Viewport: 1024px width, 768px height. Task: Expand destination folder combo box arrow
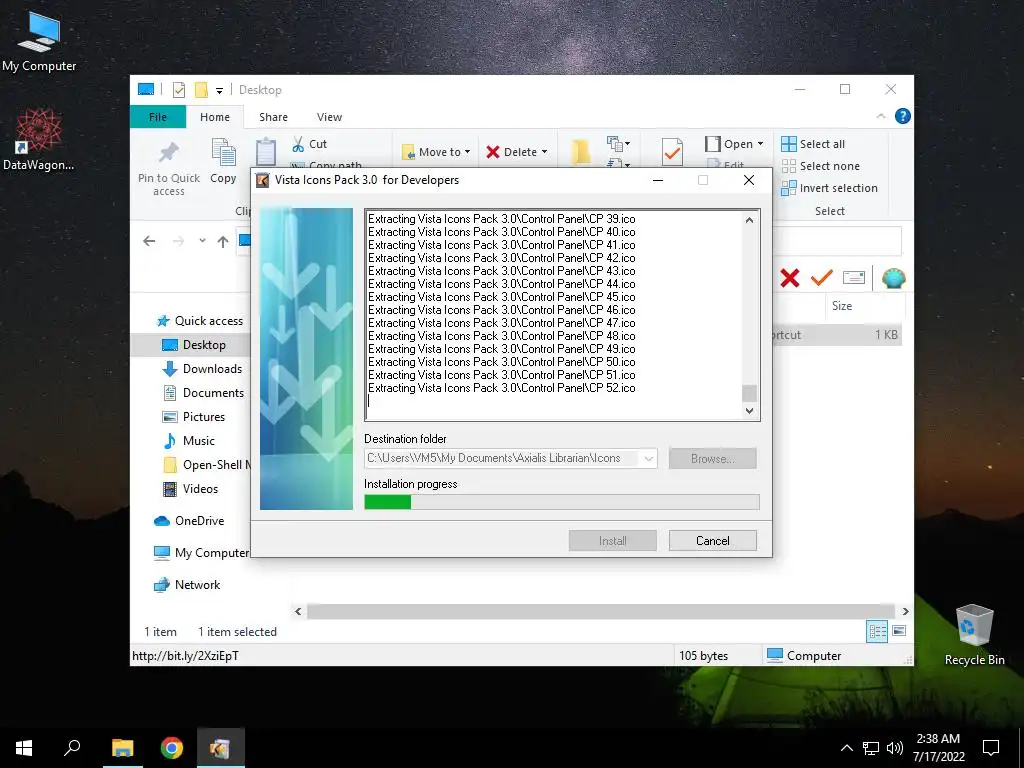[648, 458]
